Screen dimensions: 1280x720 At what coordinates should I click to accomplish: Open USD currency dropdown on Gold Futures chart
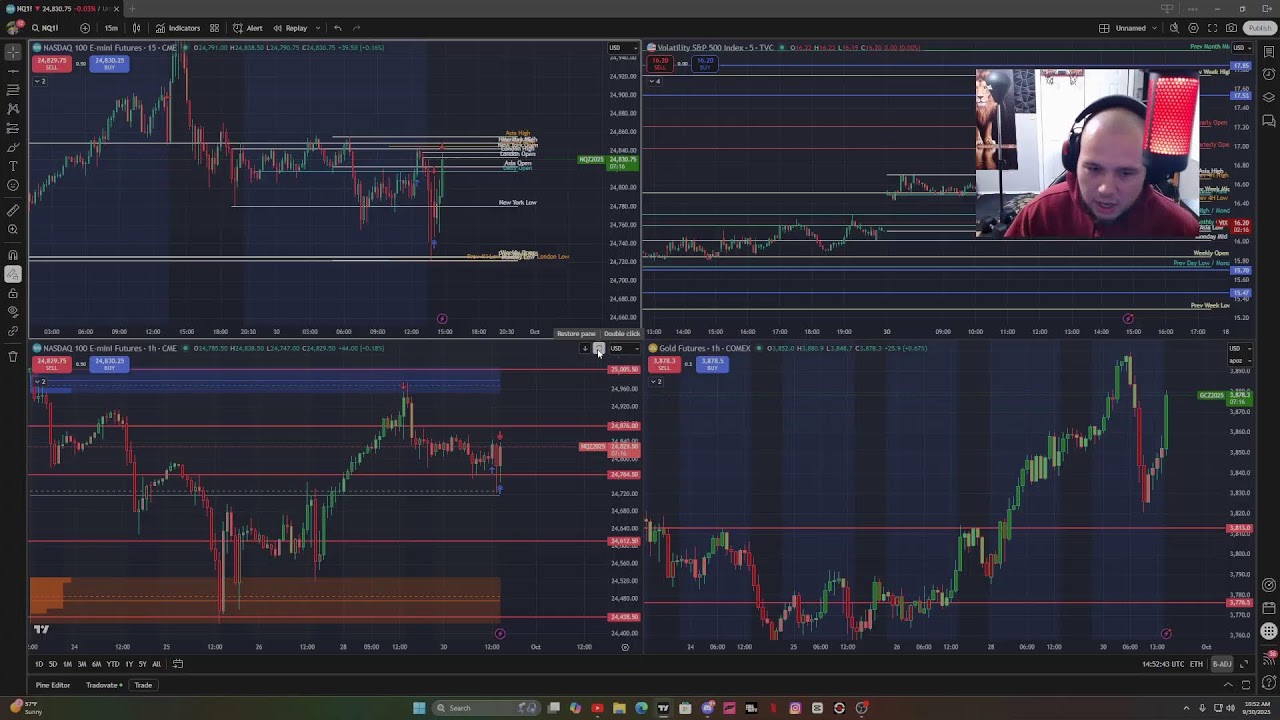pos(1238,348)
